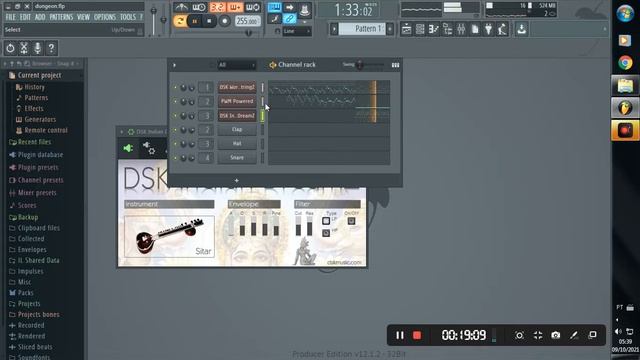
Task: Click the cut/scissors tool icon
Action: click(x=24, y=48)
